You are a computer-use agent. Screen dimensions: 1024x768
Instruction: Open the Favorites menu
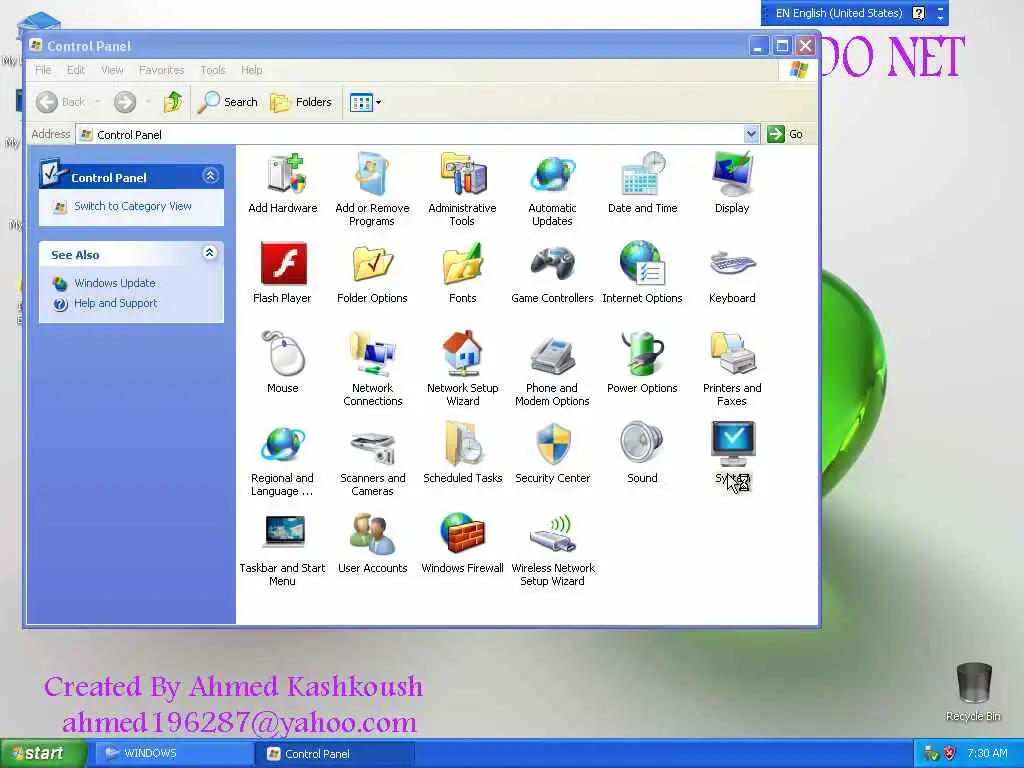161,70
